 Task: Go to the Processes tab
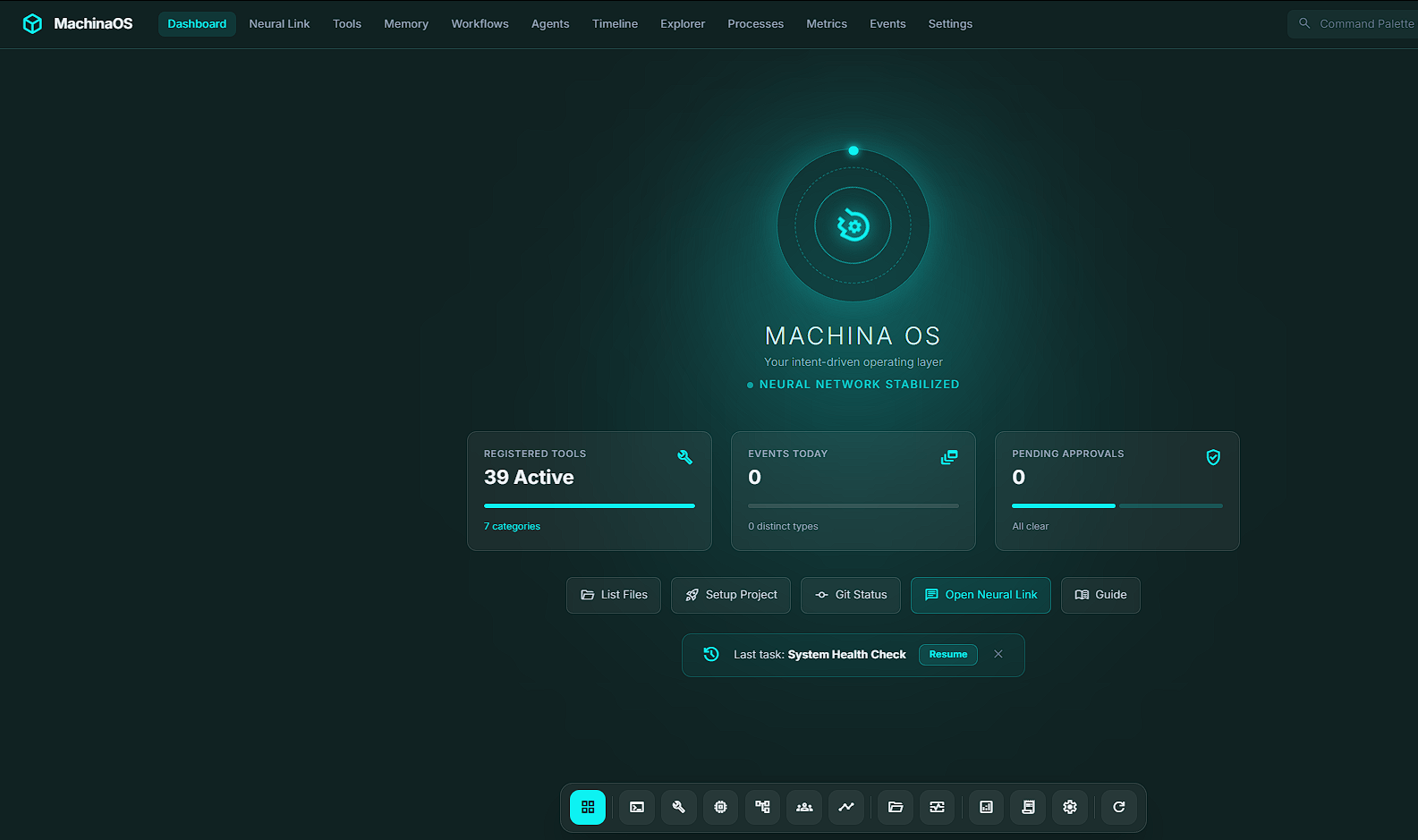[755, 24]
